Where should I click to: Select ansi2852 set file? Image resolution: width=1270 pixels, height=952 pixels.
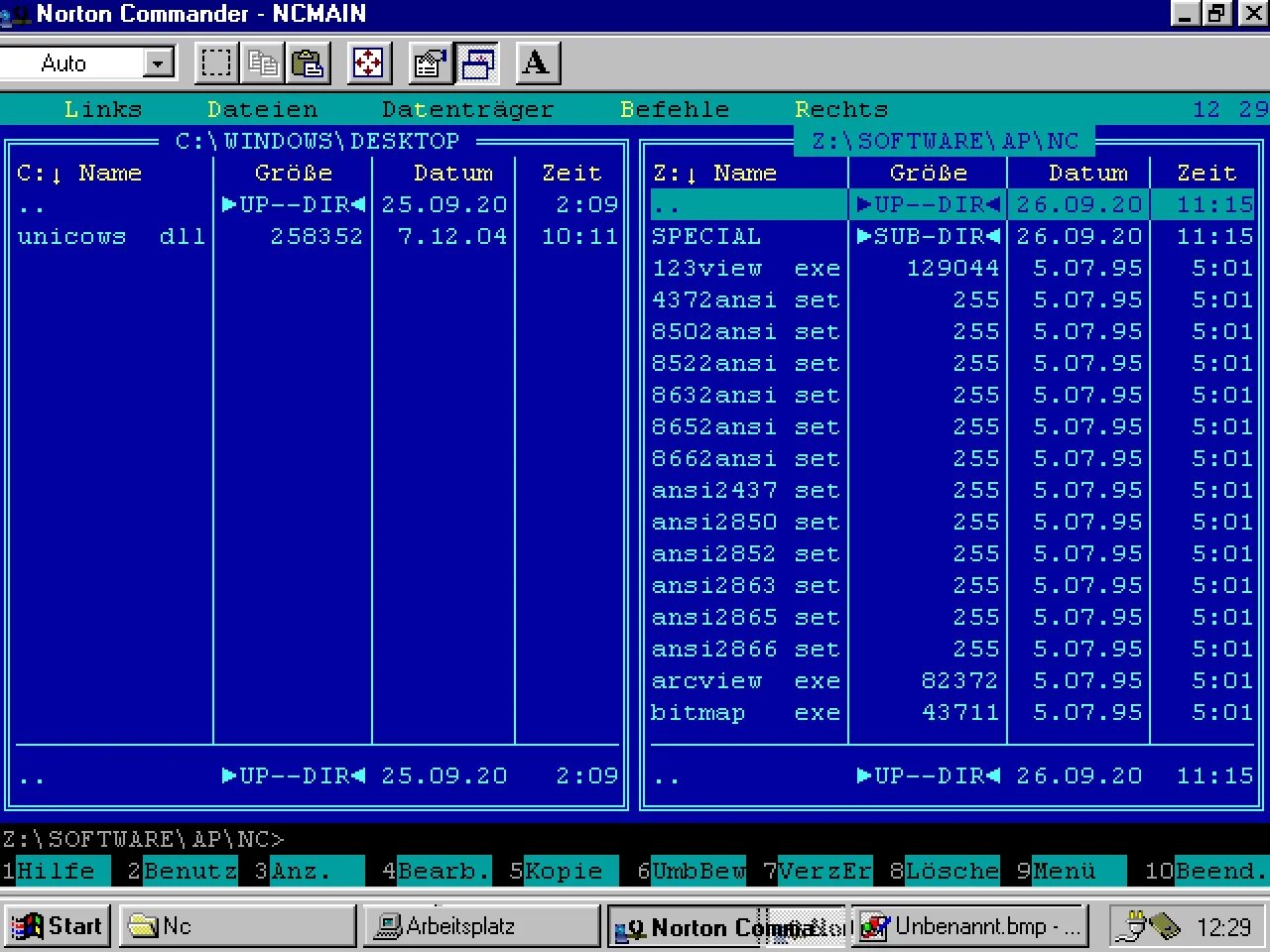[952, 553]
